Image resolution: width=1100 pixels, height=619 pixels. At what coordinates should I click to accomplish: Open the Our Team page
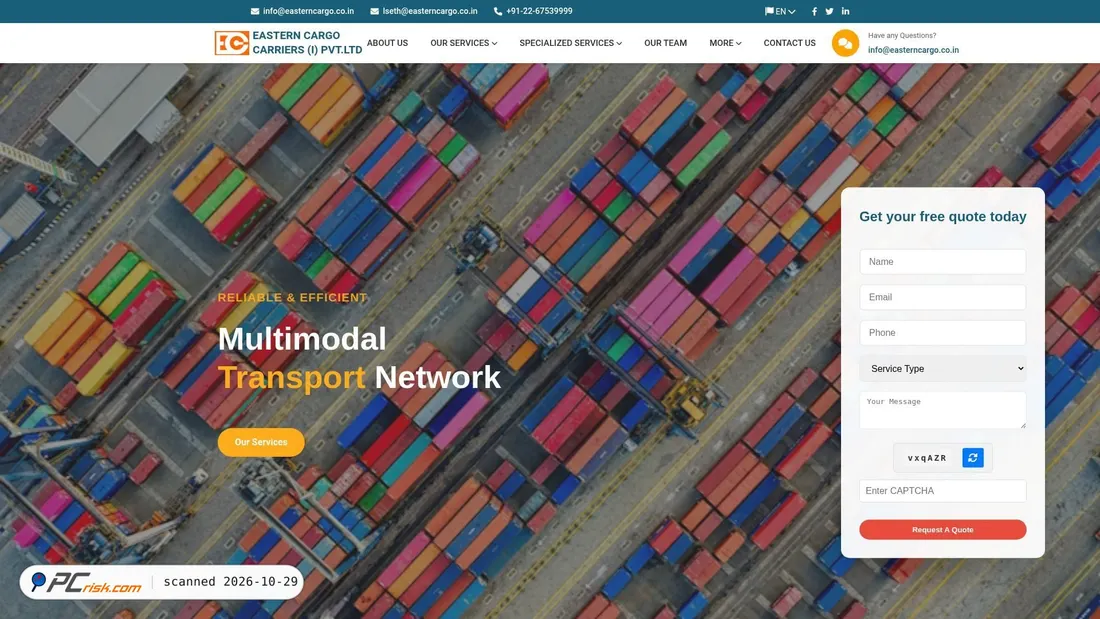pos(666,43)
